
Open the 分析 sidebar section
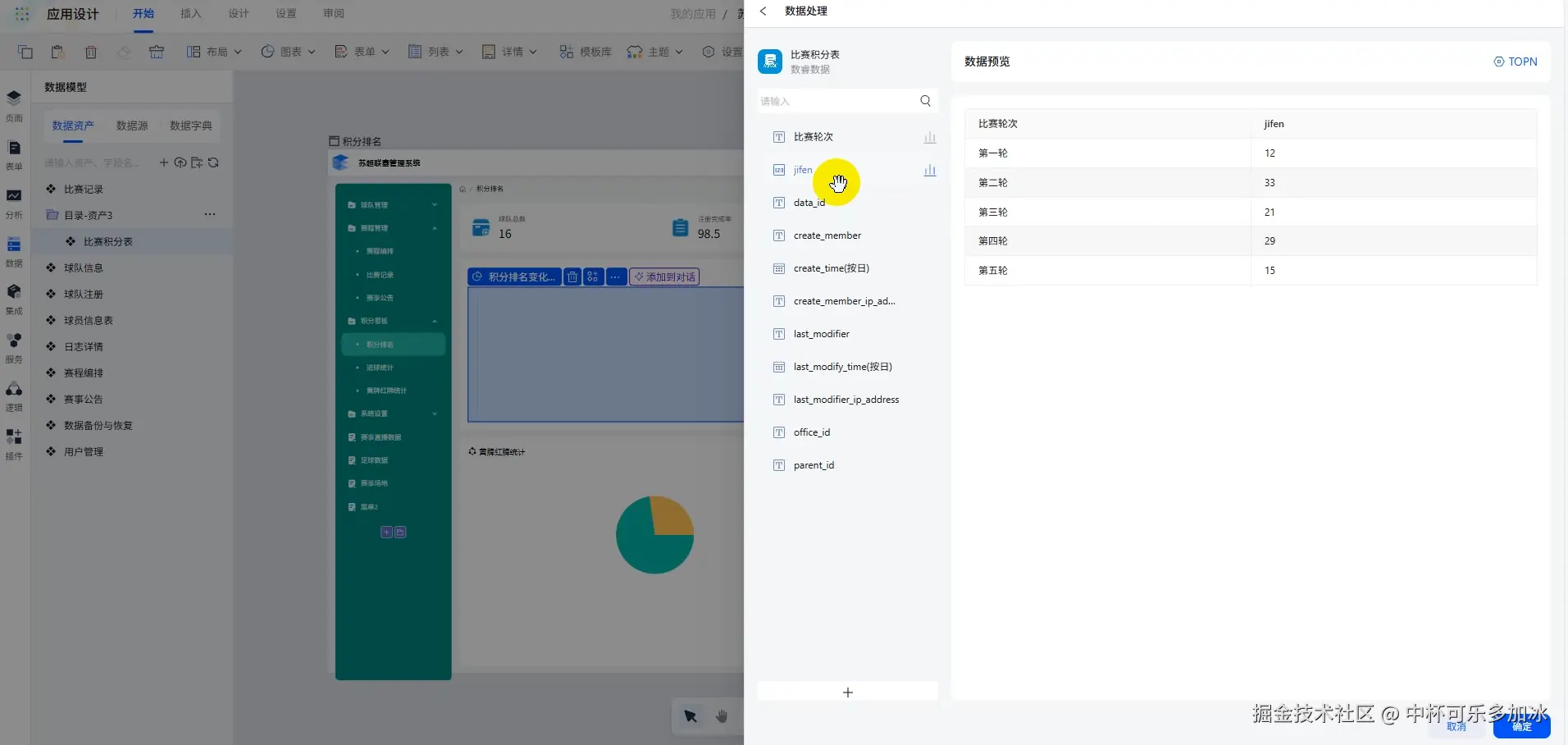[14, 203]
